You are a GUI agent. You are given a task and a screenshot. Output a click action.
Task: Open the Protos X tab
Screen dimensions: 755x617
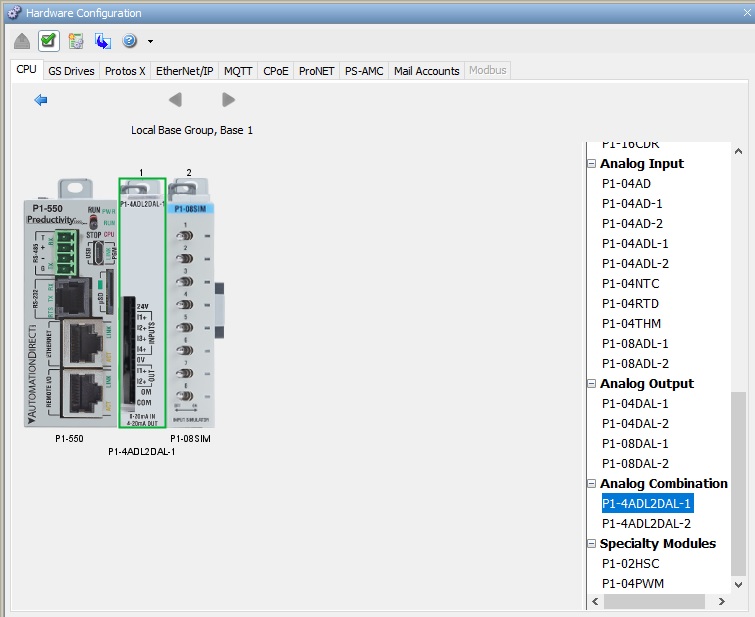pyautogui.click(x=125, y=71)
